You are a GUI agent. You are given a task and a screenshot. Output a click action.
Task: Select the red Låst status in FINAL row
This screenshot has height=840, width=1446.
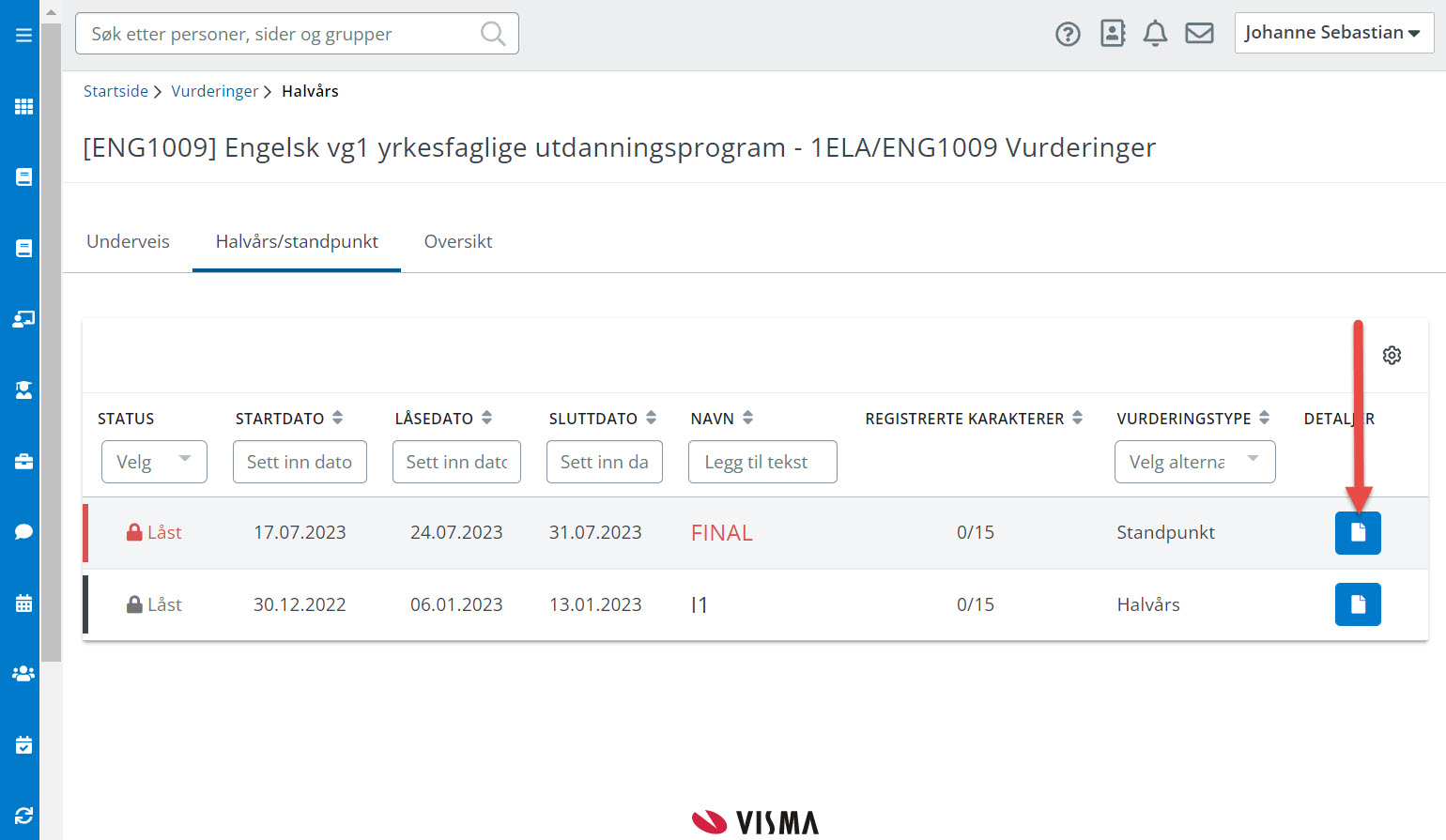click(154, 532)
